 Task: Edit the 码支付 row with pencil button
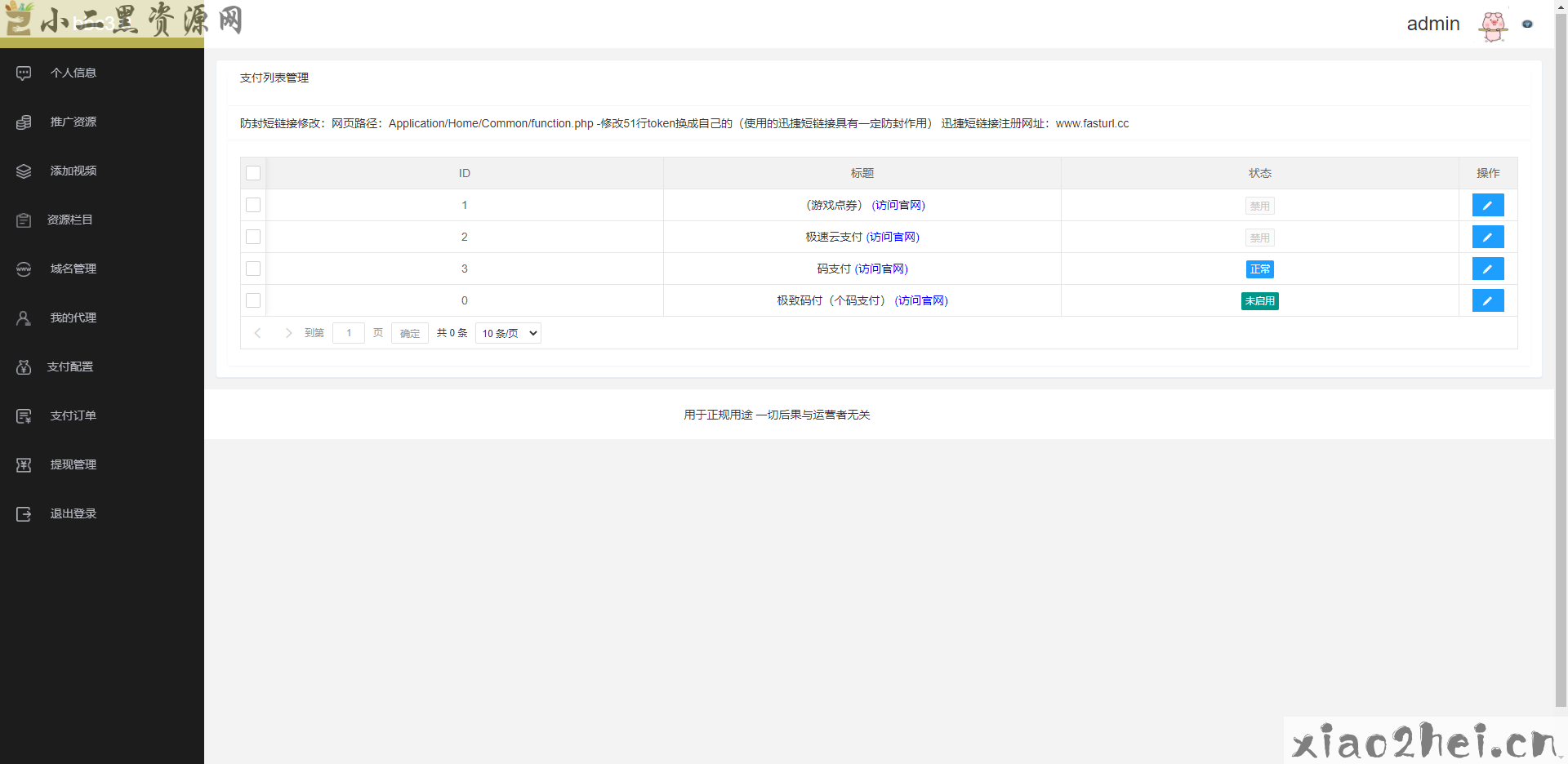point(1488,269)
